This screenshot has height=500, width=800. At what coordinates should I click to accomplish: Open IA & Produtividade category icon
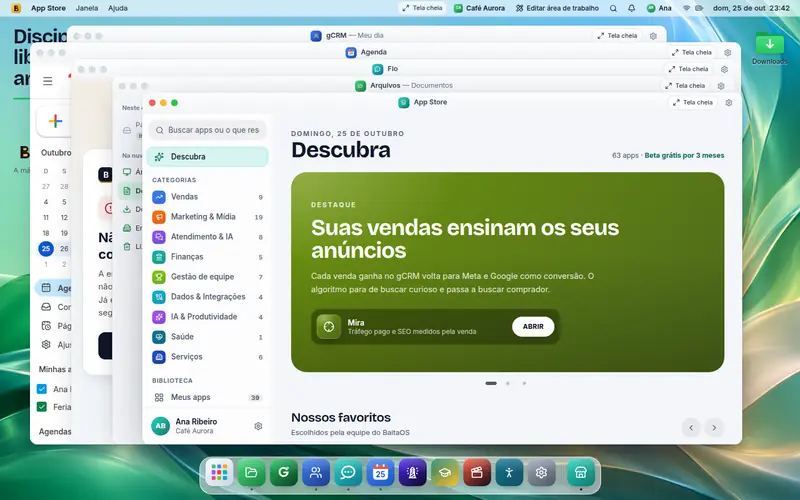point(159,317)
